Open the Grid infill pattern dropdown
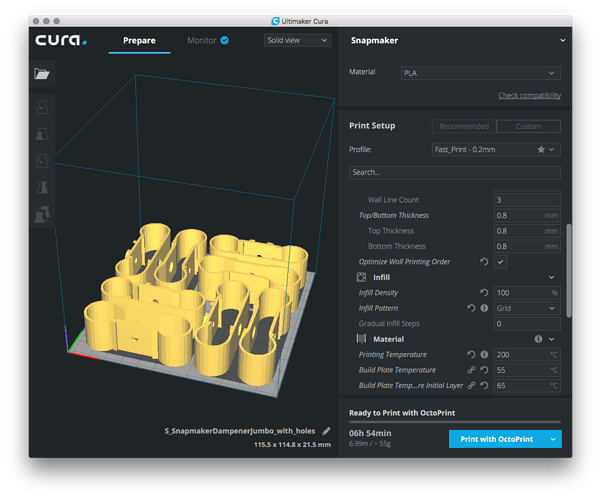This screenshot has height=499, width=601. click(x=527, y=308)
